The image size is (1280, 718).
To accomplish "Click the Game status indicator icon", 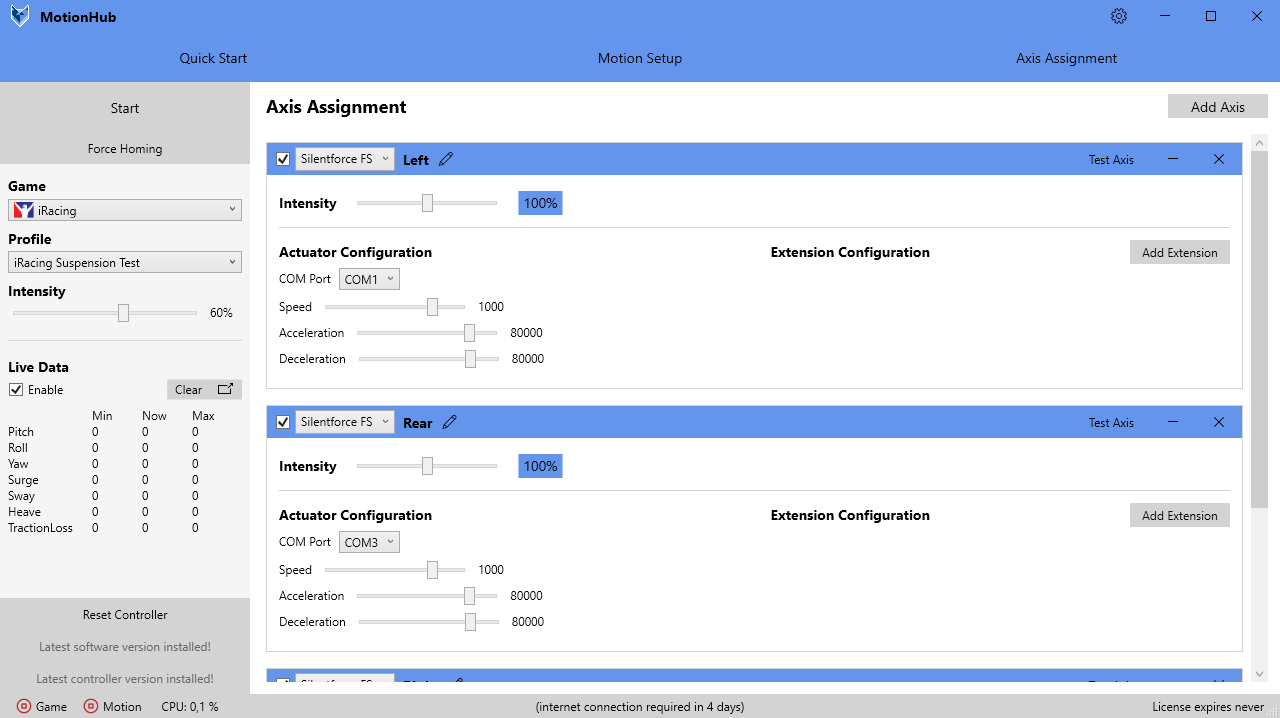I will (x=24, y=706).
